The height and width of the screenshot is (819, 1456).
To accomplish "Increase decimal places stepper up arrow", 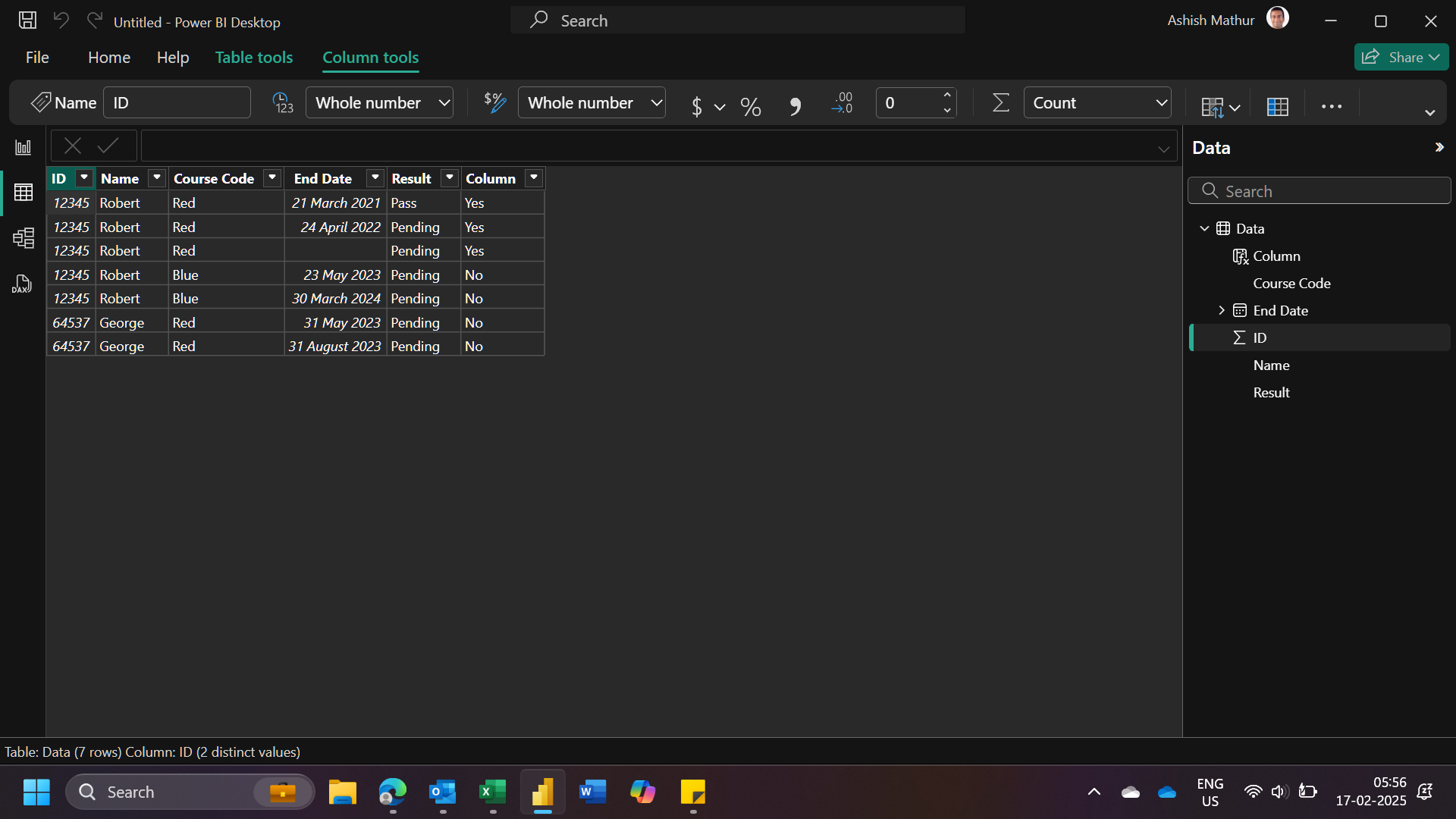I will click(x=947, y=96).
